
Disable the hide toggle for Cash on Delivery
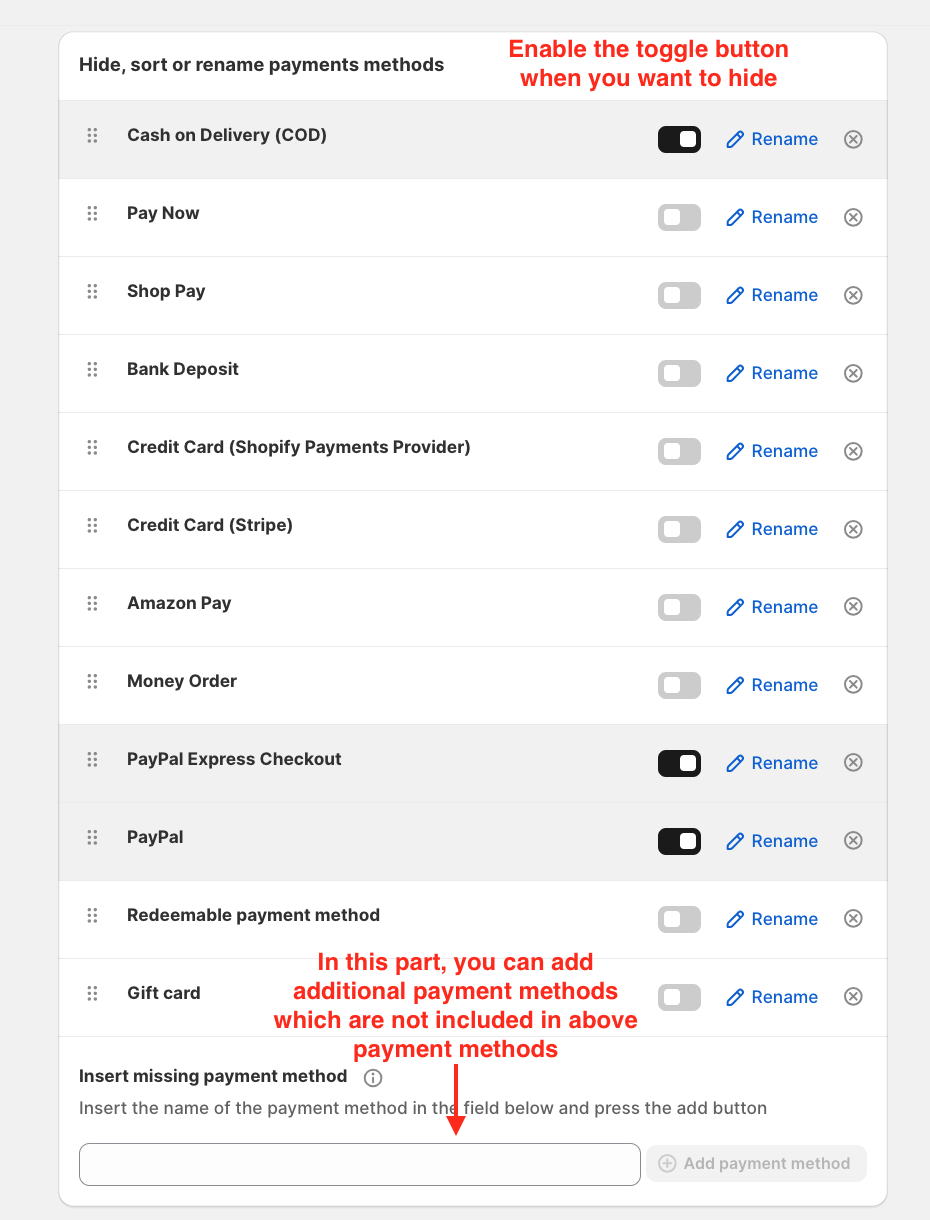point(679,139)
